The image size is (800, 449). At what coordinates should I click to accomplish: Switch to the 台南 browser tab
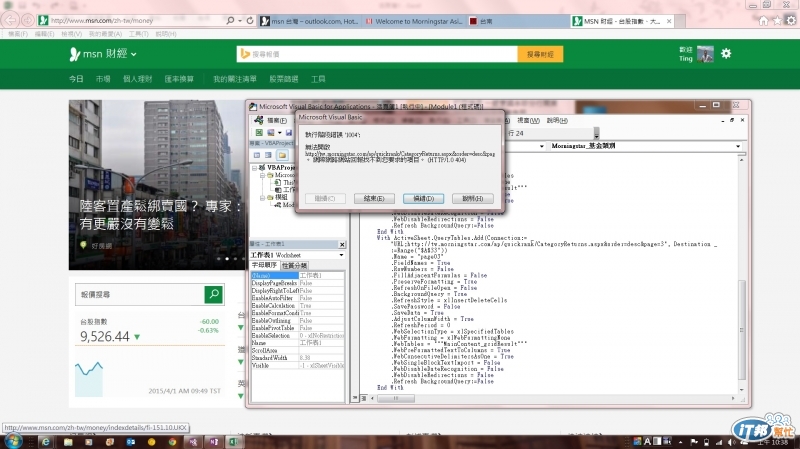(x=518, y=21)
